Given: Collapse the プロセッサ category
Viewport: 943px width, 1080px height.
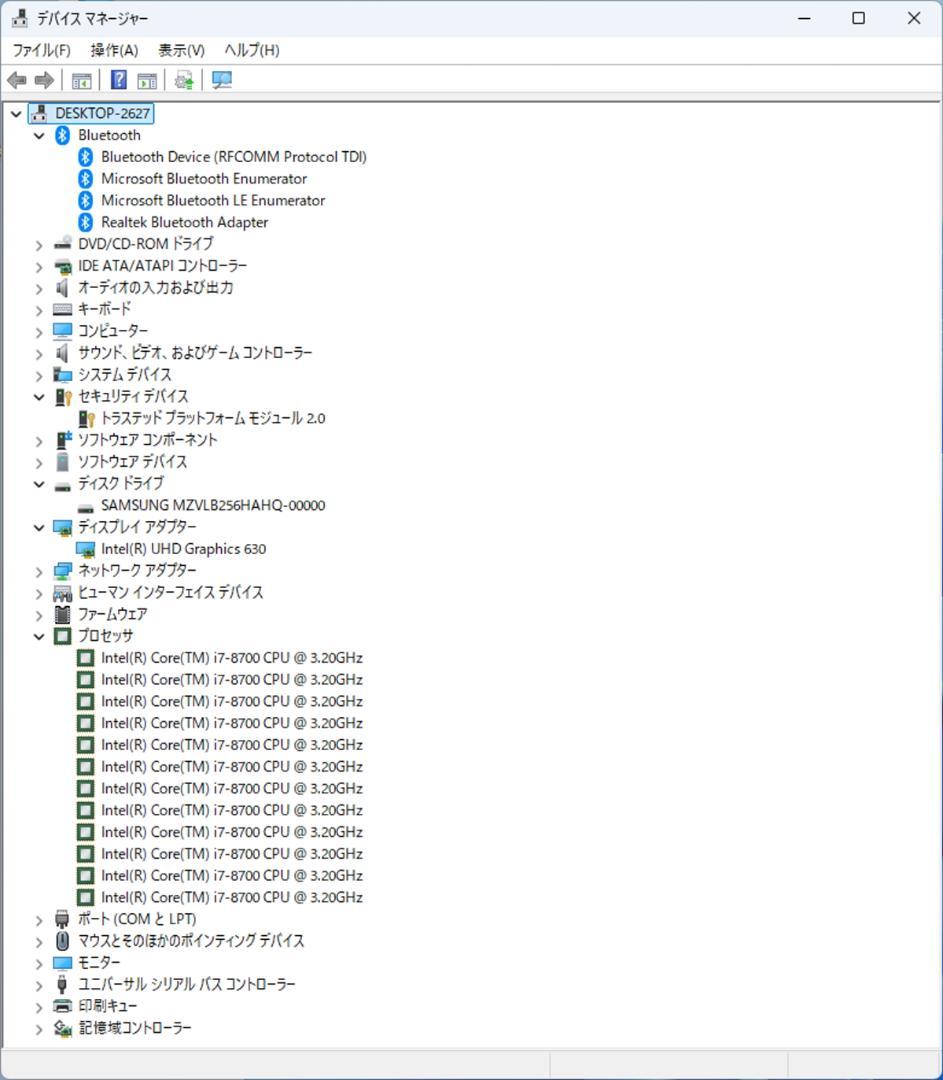Looking at the screenshot, I should coord(39,636).
